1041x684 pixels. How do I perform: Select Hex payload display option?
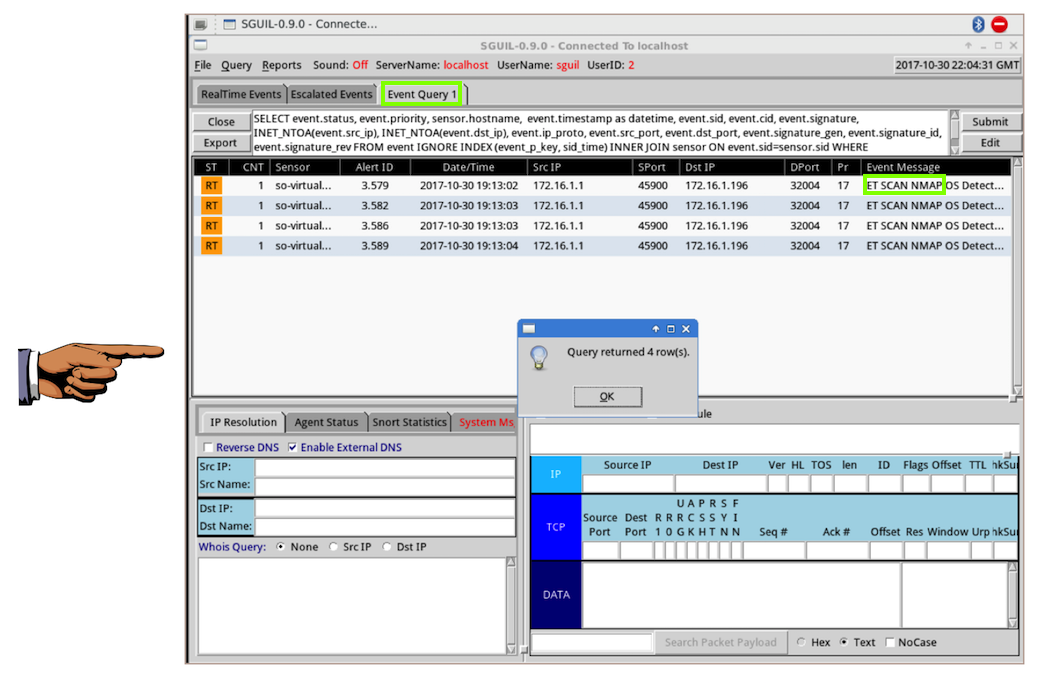[802, 642]
